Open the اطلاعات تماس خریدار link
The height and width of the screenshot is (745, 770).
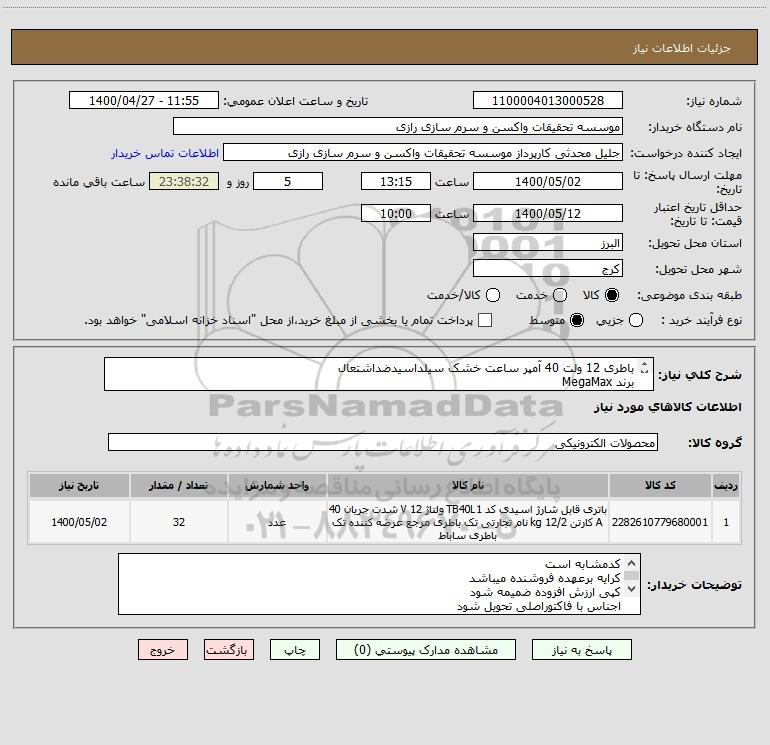coord(165,153)
